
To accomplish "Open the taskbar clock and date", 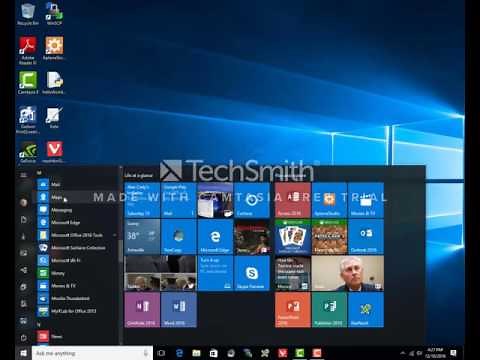I will (435, 353).
